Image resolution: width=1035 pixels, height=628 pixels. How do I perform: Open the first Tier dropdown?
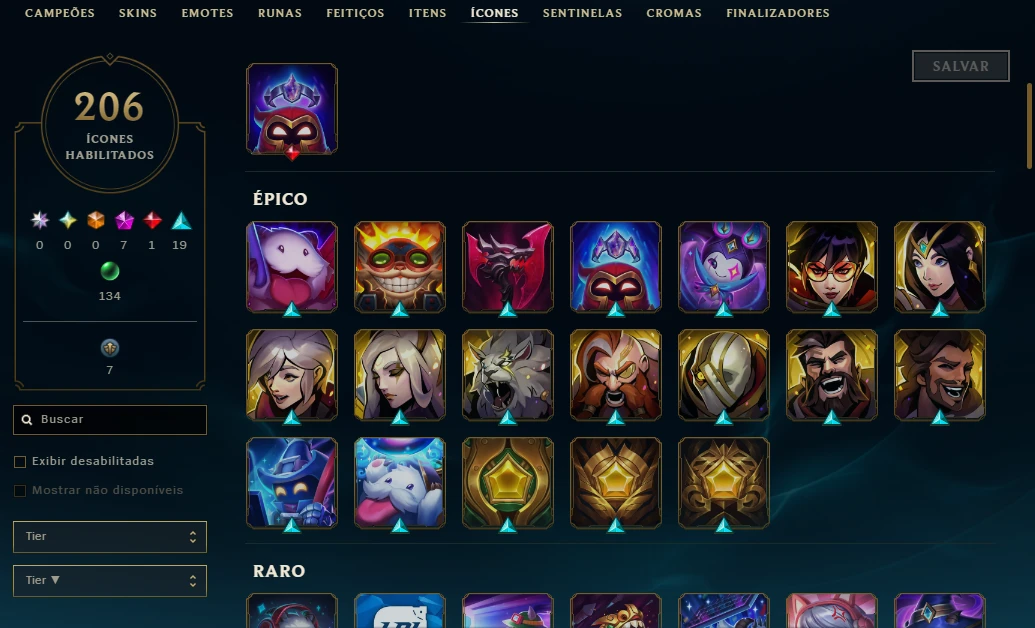coord(110,537)
